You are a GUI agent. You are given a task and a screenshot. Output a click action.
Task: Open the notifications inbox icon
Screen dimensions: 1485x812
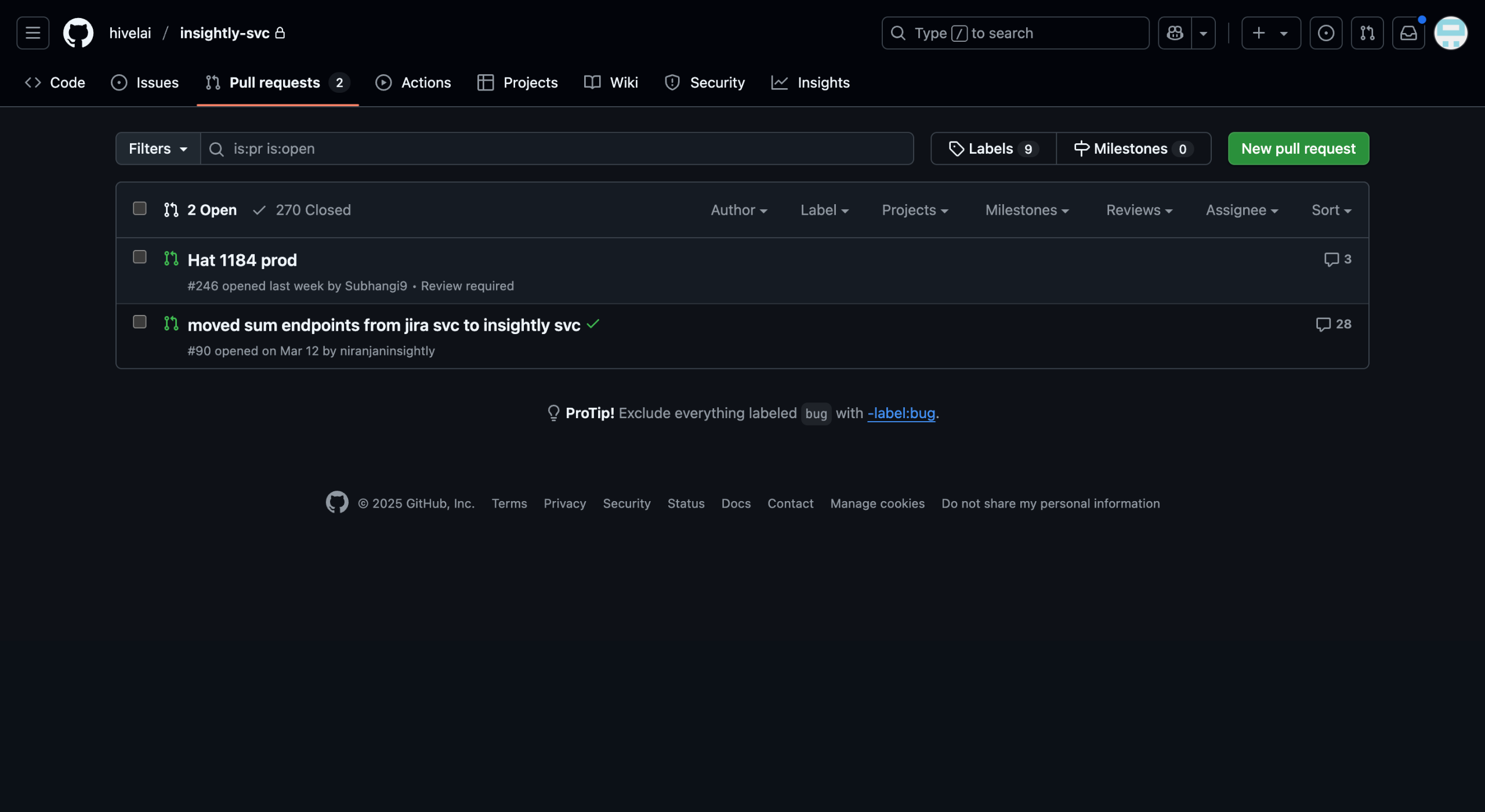tap(1408, 33)
